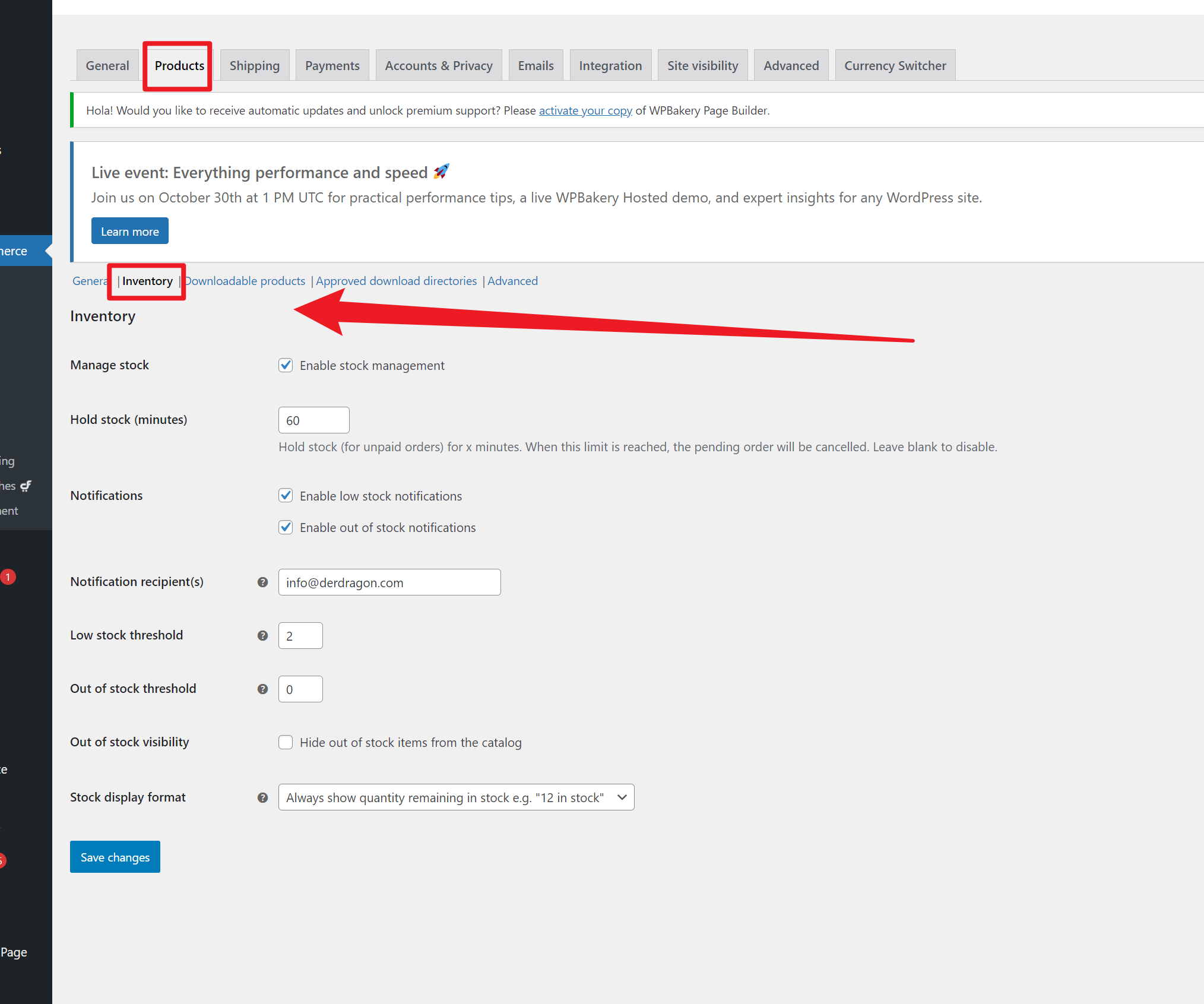Image resolution: width=1204 pixels, height=1004 pixels.
Task: Click the help icon next to Low stock threshold
Action: coord(262,635)
